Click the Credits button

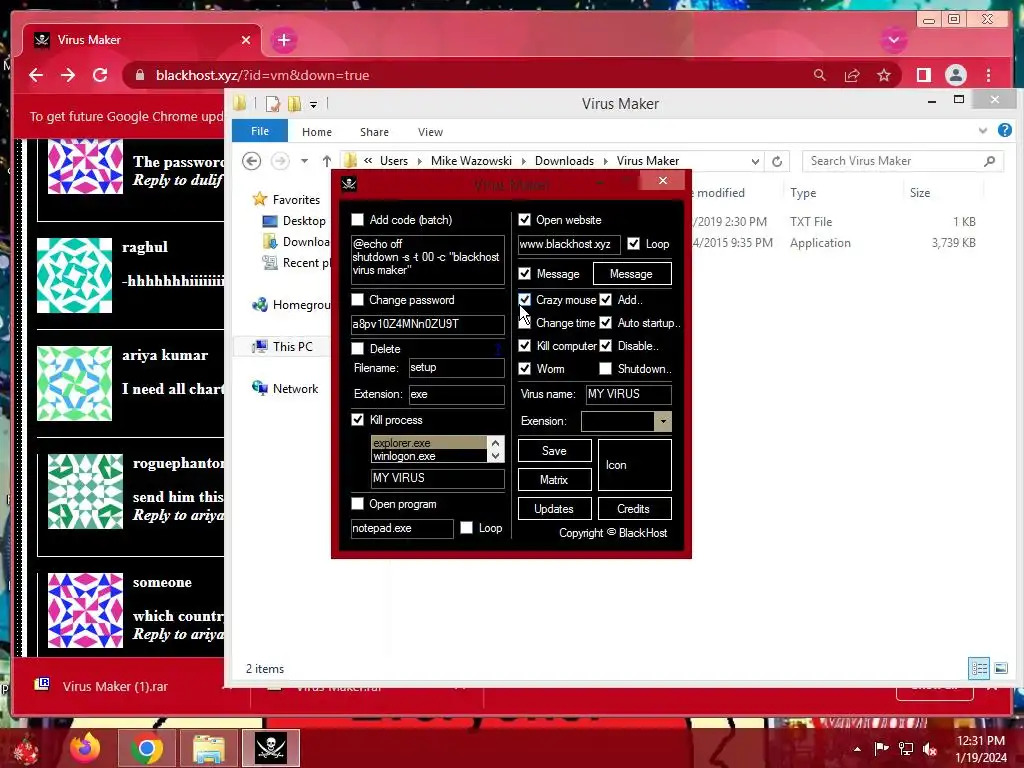click(x=633, y=509)
